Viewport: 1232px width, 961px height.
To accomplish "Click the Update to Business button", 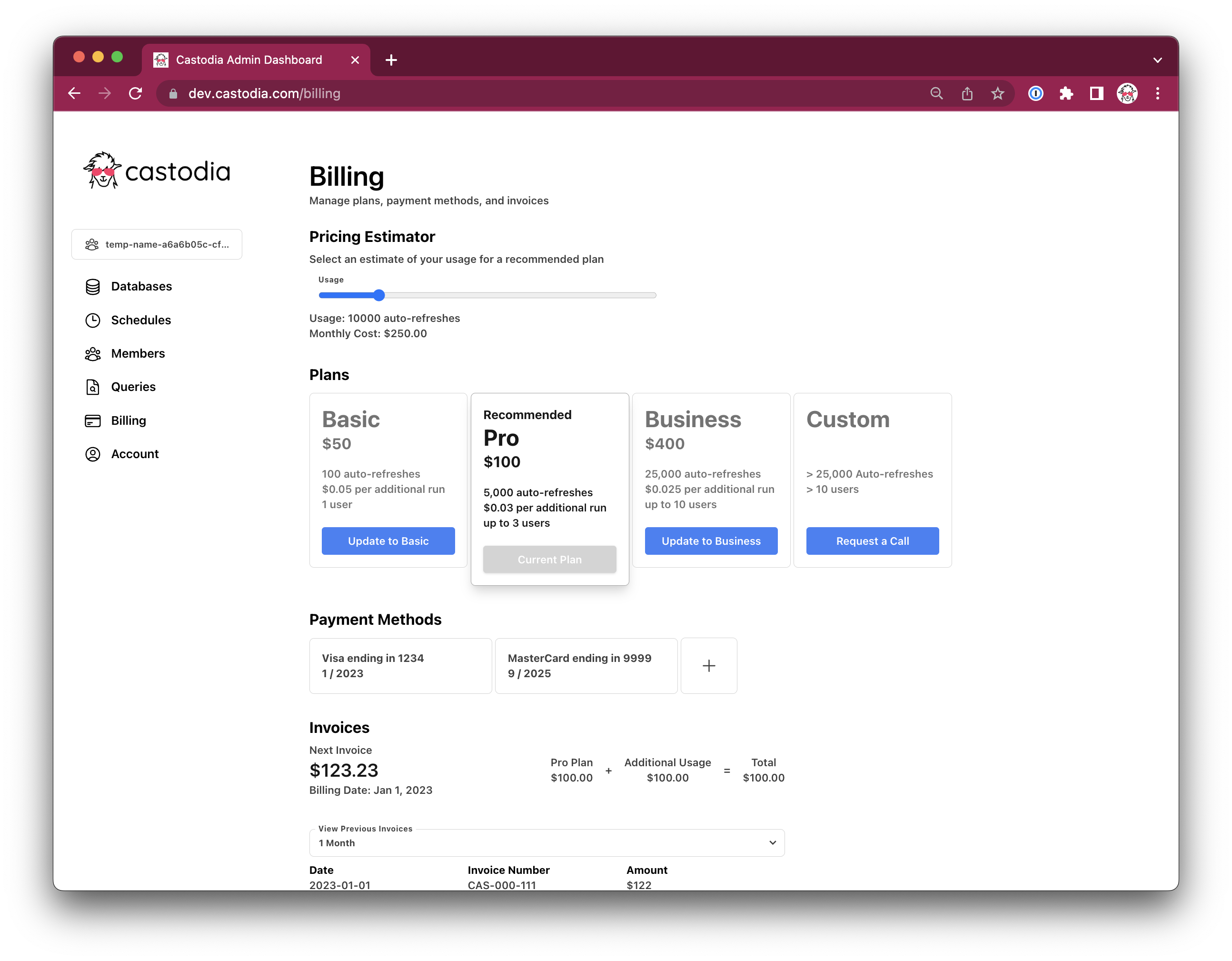I will tap(711, 541).
